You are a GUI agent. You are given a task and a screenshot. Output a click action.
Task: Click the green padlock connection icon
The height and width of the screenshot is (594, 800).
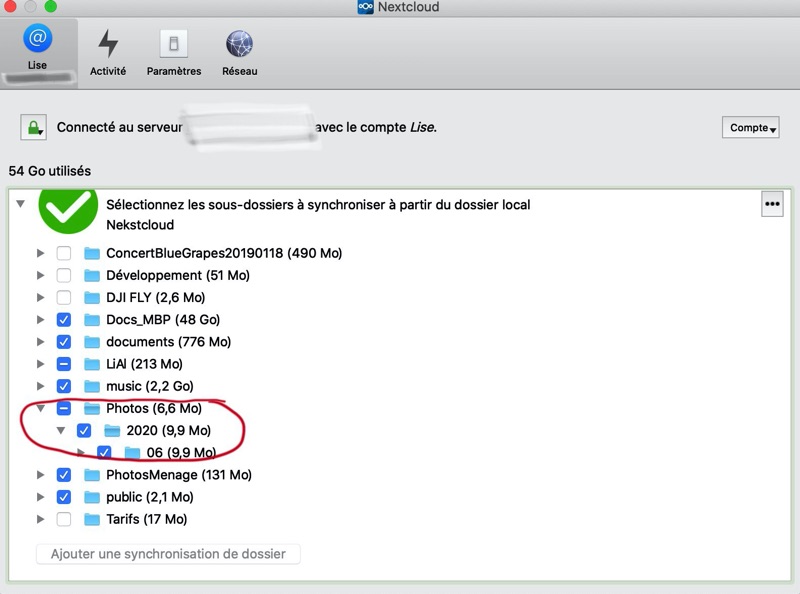point(35,128)
